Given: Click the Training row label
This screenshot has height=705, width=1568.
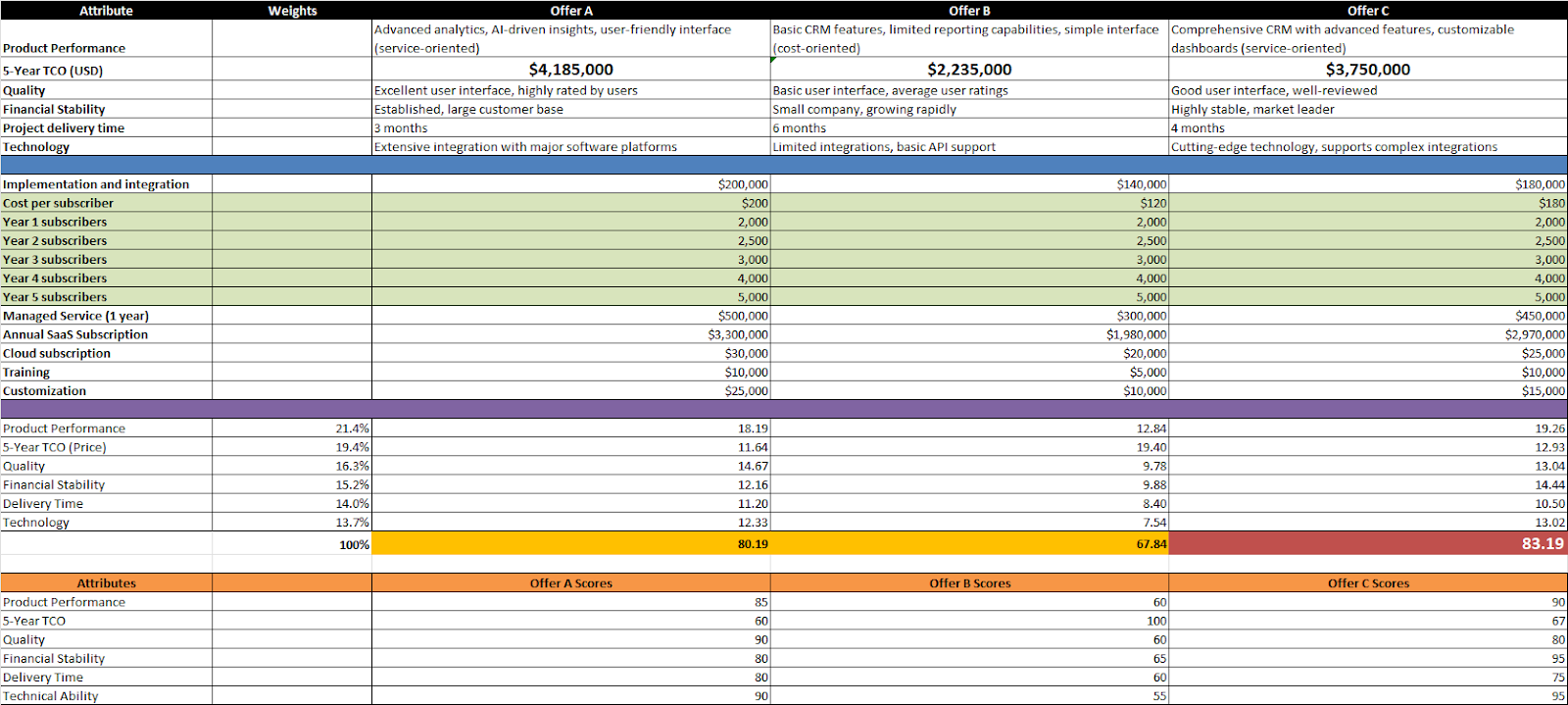Looking at the screenshot, I should 106,373.
